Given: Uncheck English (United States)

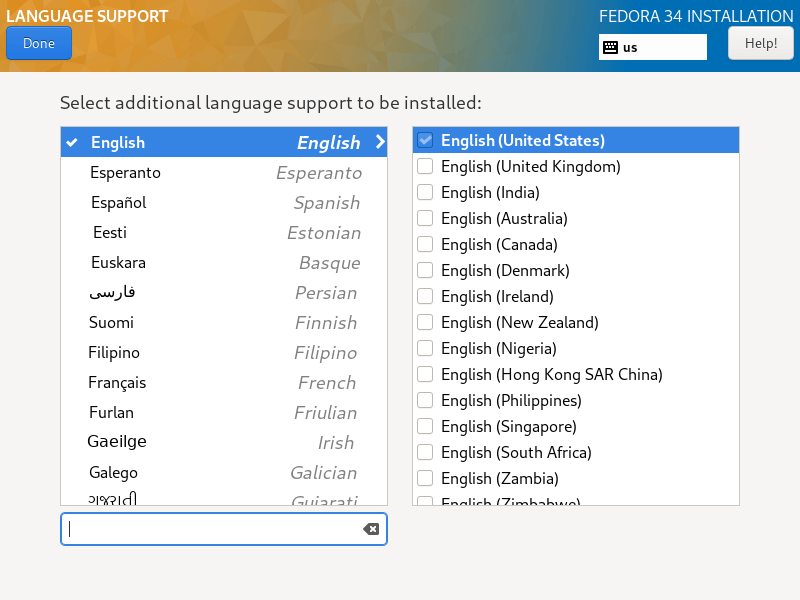Looking at the screenshot, I should click(425, 141).
